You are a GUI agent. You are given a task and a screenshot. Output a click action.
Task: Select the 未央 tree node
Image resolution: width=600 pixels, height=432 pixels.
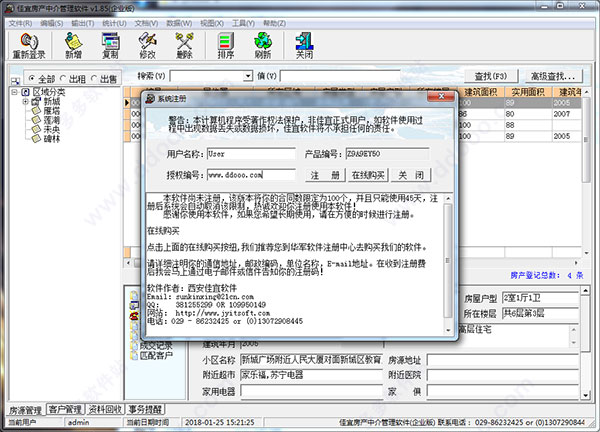tap(52, 129)
